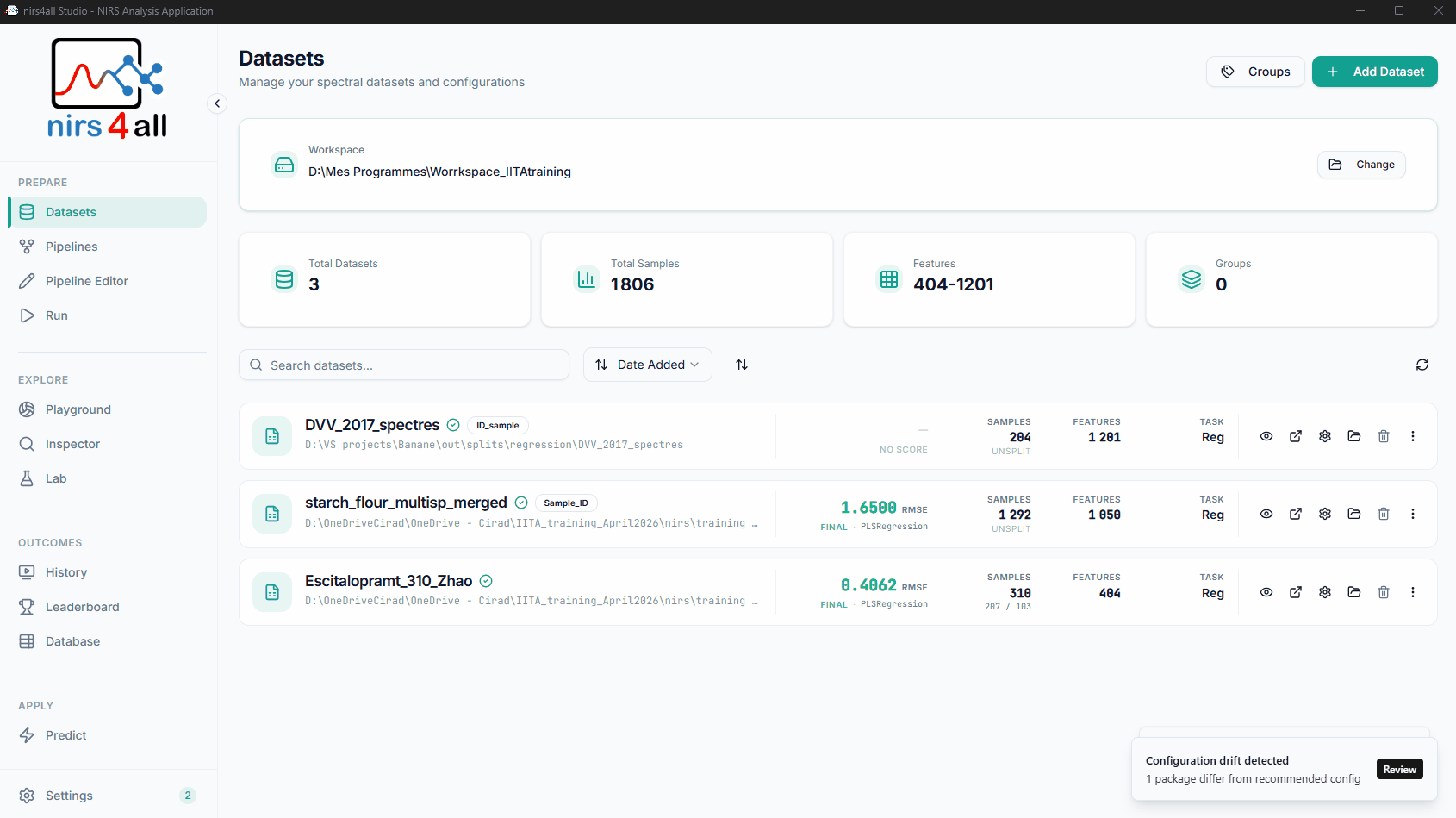Open Lab from the sidebar

click(x=108, y=478)
